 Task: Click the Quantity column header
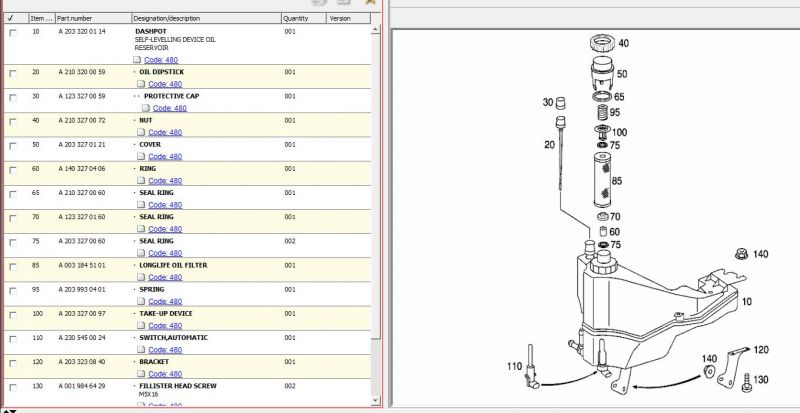(302, 18)
